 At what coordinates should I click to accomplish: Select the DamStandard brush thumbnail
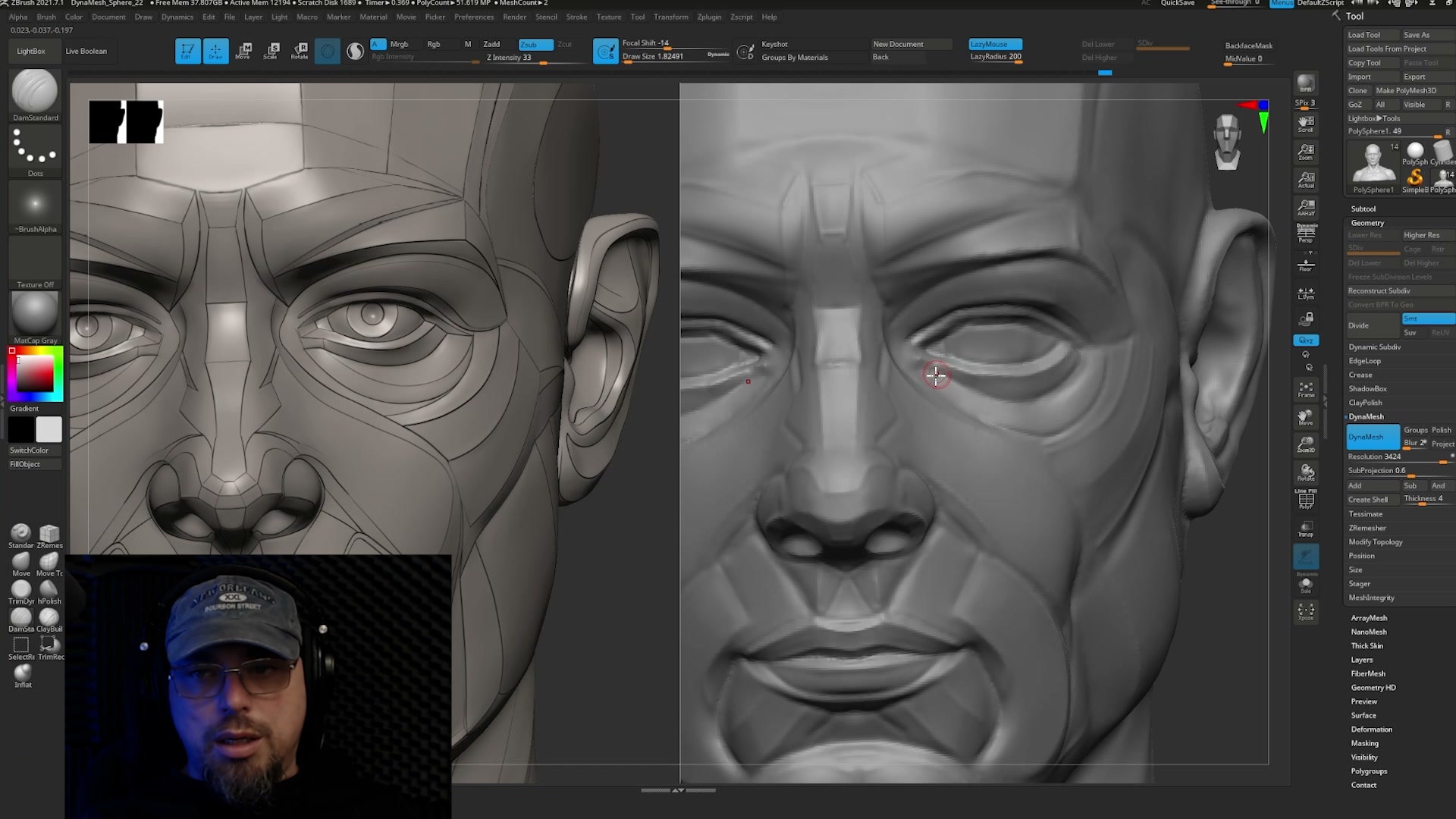pos(35,92)
